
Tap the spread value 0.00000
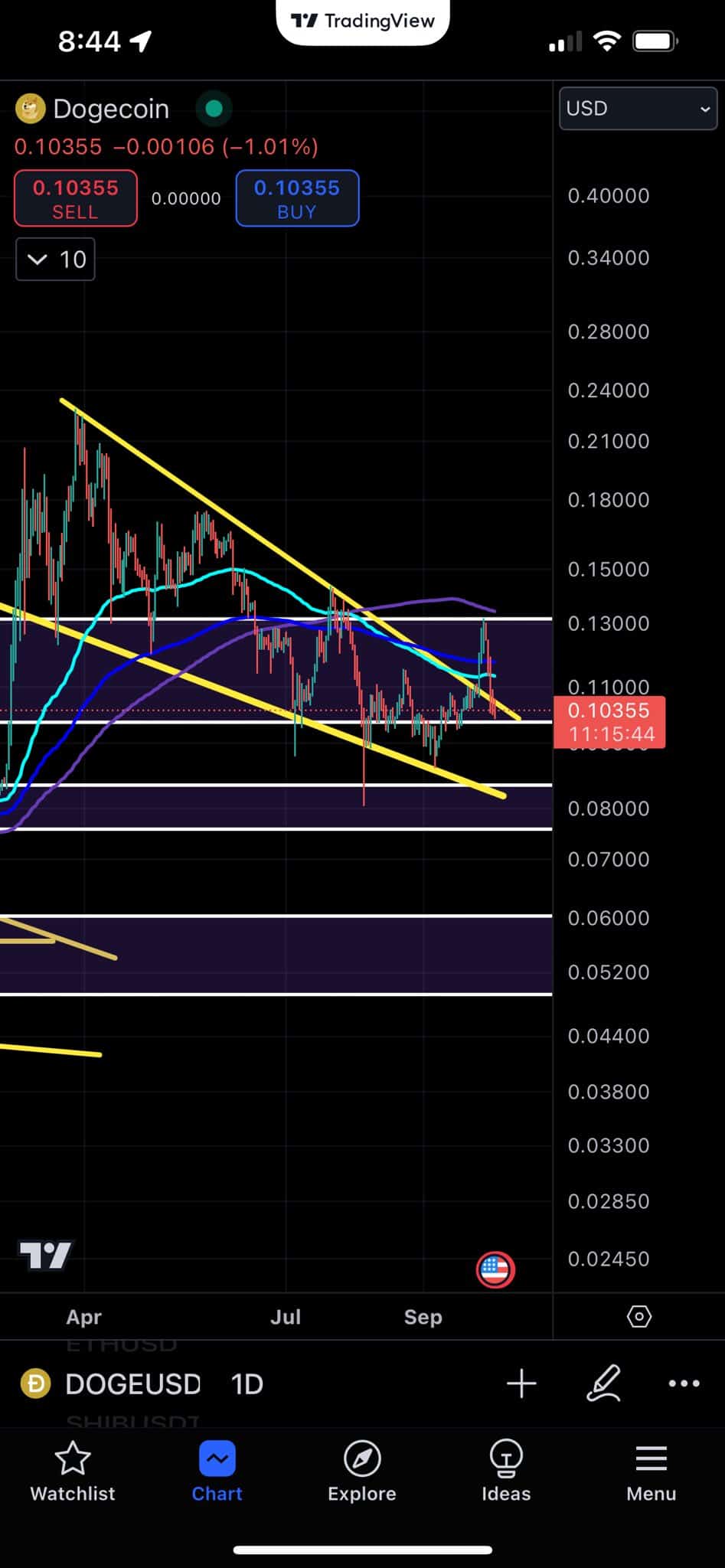tap(186, 198)
